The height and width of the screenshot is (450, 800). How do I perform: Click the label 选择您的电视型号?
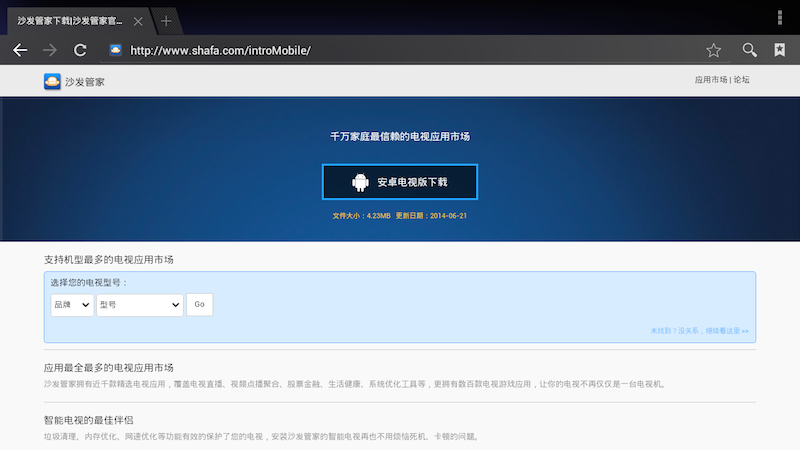(x=89, y=283)
